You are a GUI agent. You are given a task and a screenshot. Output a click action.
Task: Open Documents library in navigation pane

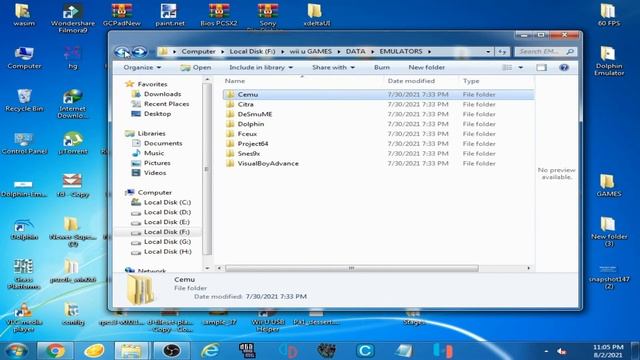click(x=163, y=143)
